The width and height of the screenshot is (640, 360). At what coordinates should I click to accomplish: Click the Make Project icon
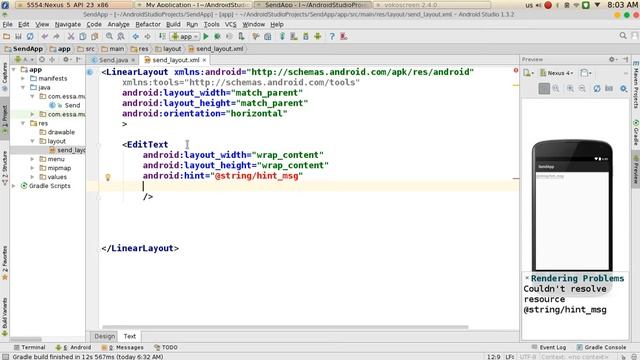pyautogui.click(x=162, y=36)
